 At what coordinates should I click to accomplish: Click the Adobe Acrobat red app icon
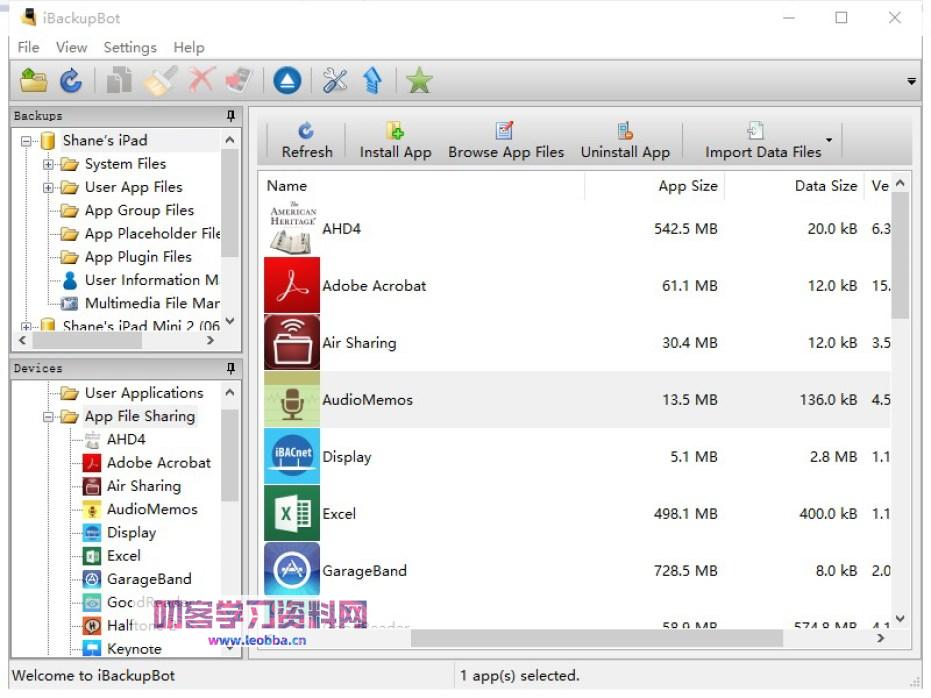pyautogui.click(x=292, y=285)
